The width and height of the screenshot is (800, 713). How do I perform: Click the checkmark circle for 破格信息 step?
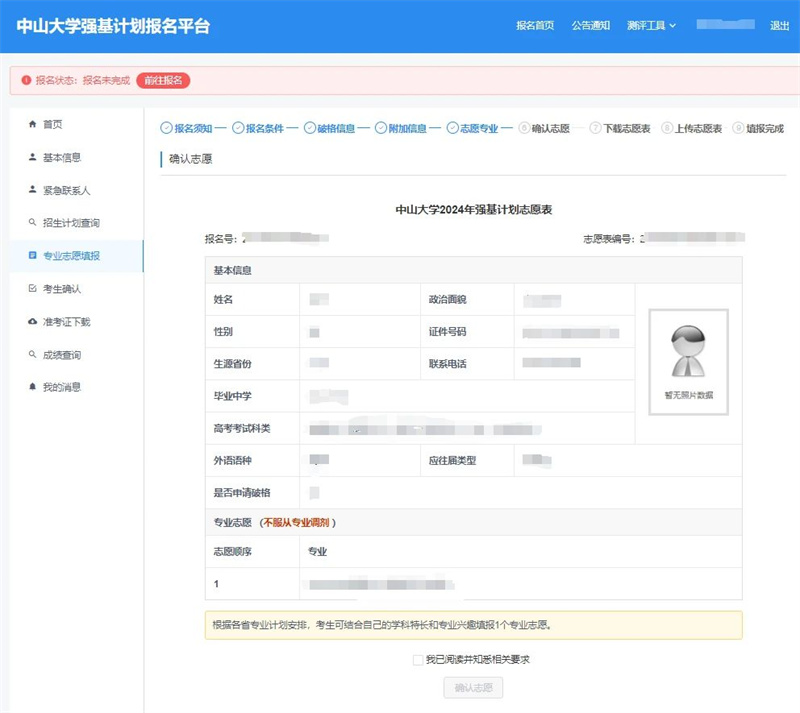[x=309, y=128]
